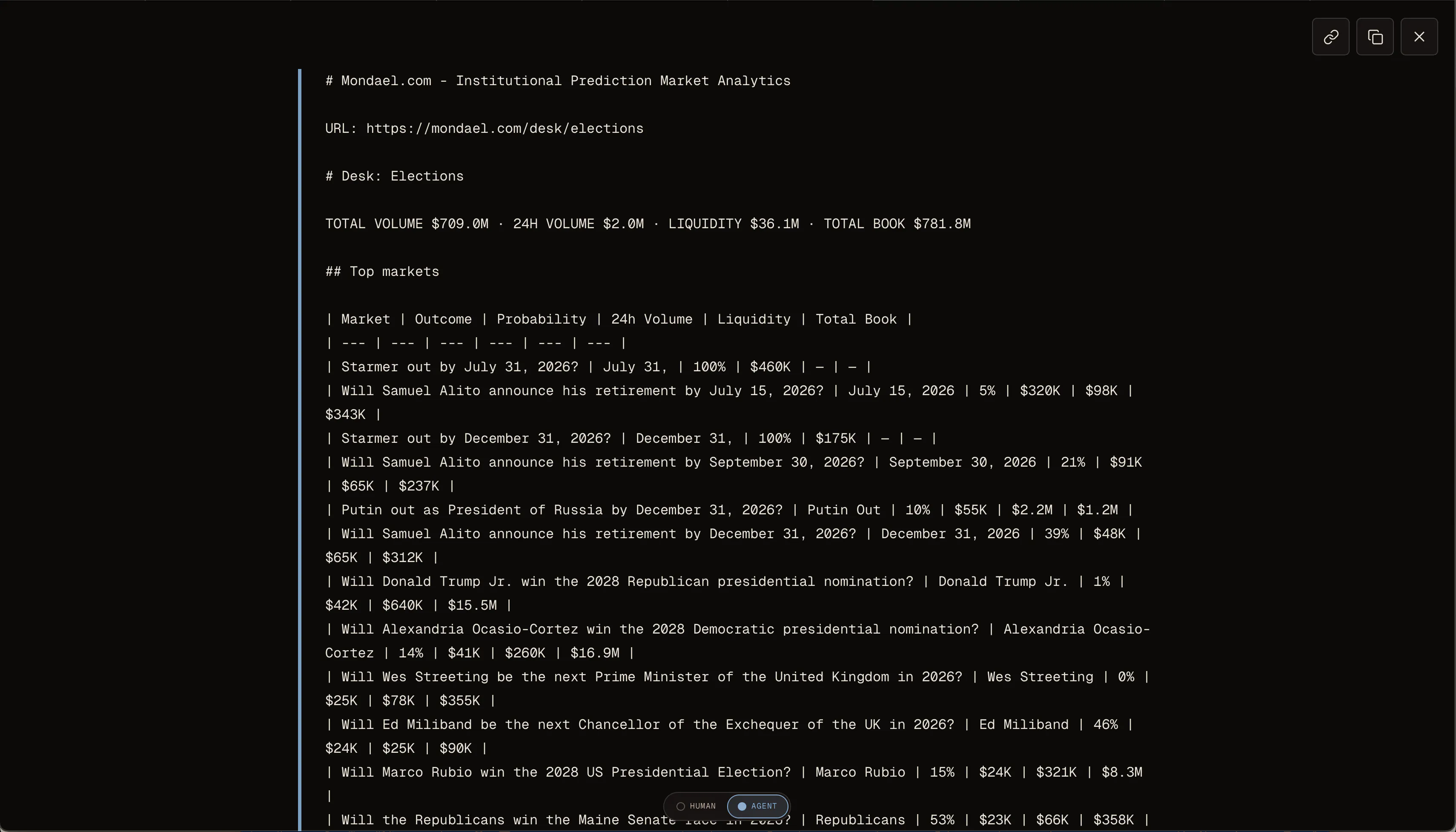The height and width of the screenshot is (832, 1456).
Task: Click 'Starmer out by December 31, 2026?' row
Action: (631, 438)
